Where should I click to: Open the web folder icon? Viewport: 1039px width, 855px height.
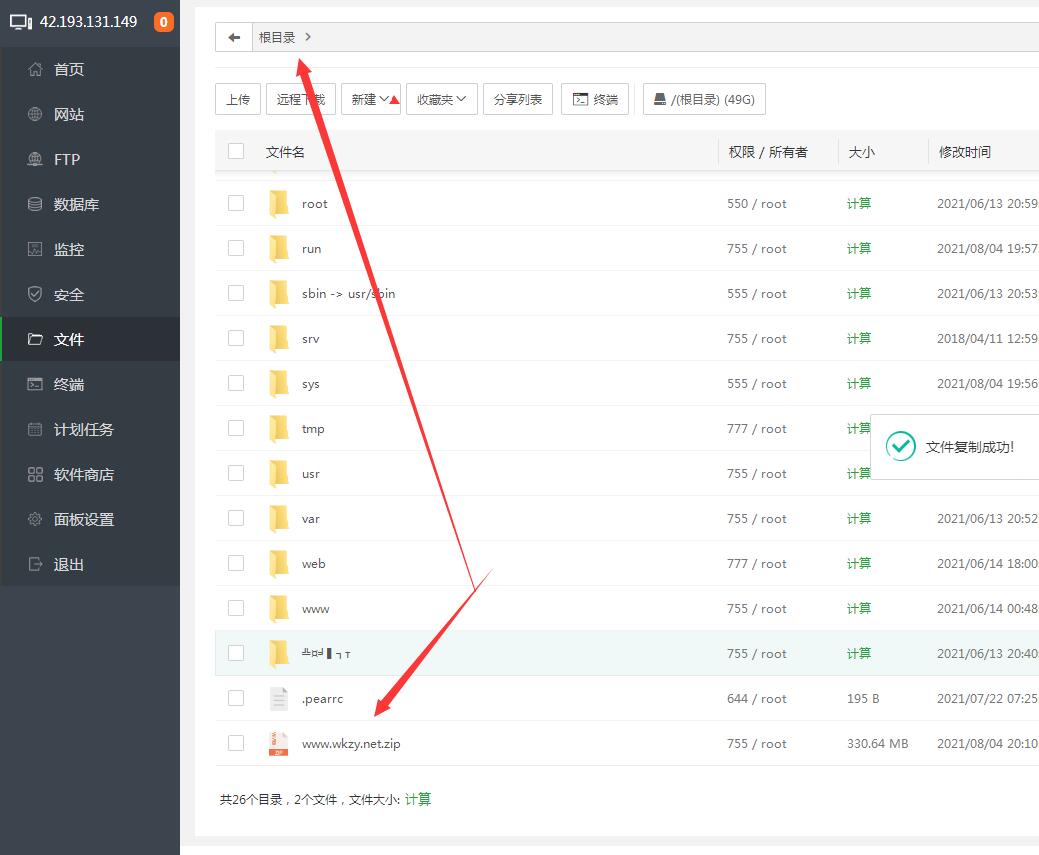pos(279,563)
